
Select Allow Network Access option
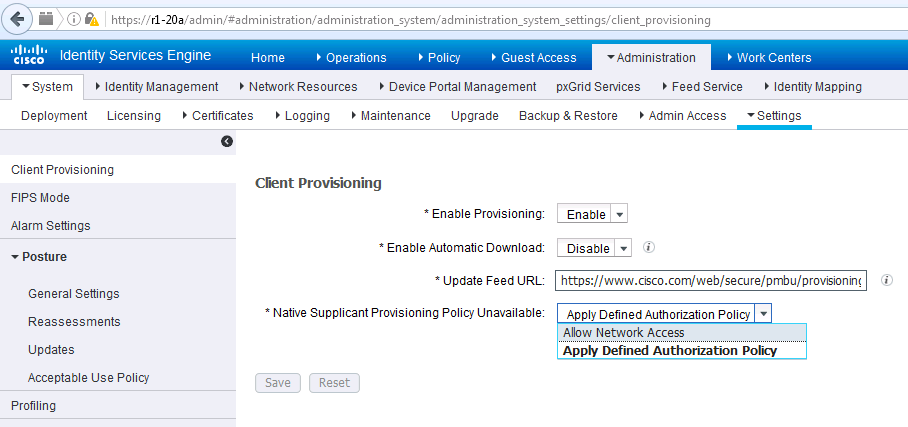click(682, 333)
